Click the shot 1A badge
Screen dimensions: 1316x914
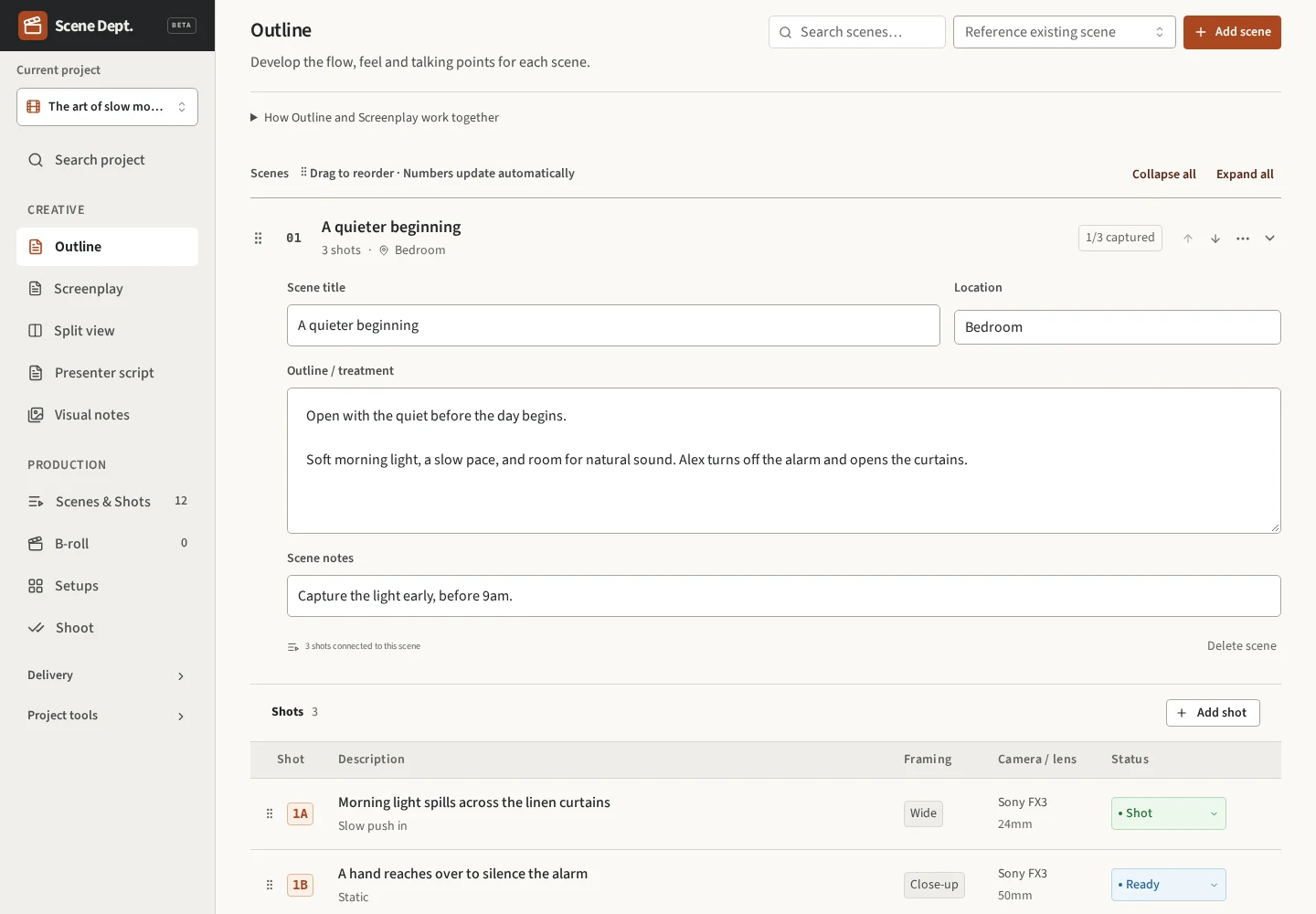click(300, 813)
